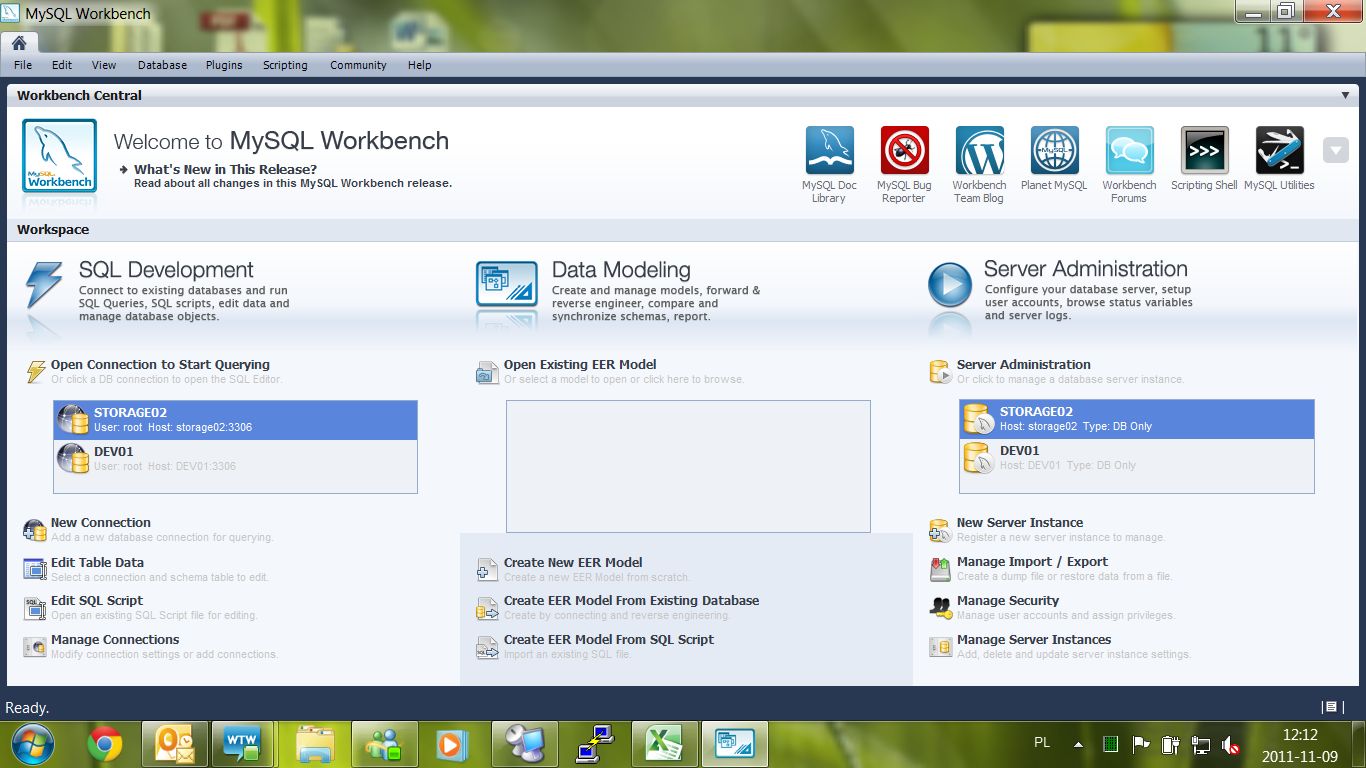
Task: Click the EER Model From SQL Script icon
Action: click(x=487, y=647)
